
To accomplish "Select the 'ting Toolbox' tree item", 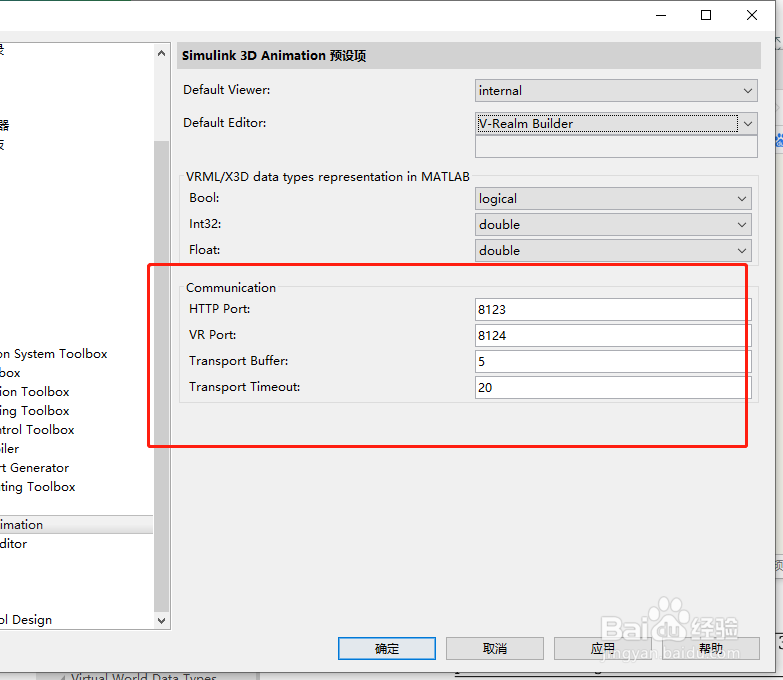I will point(38,487).
